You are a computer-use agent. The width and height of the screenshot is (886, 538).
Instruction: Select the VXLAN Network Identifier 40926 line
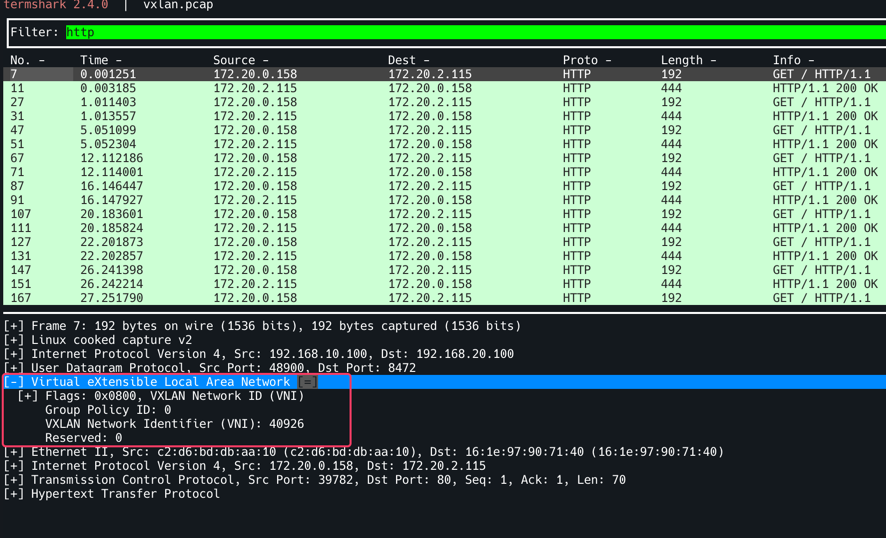[x=174, y=424]
